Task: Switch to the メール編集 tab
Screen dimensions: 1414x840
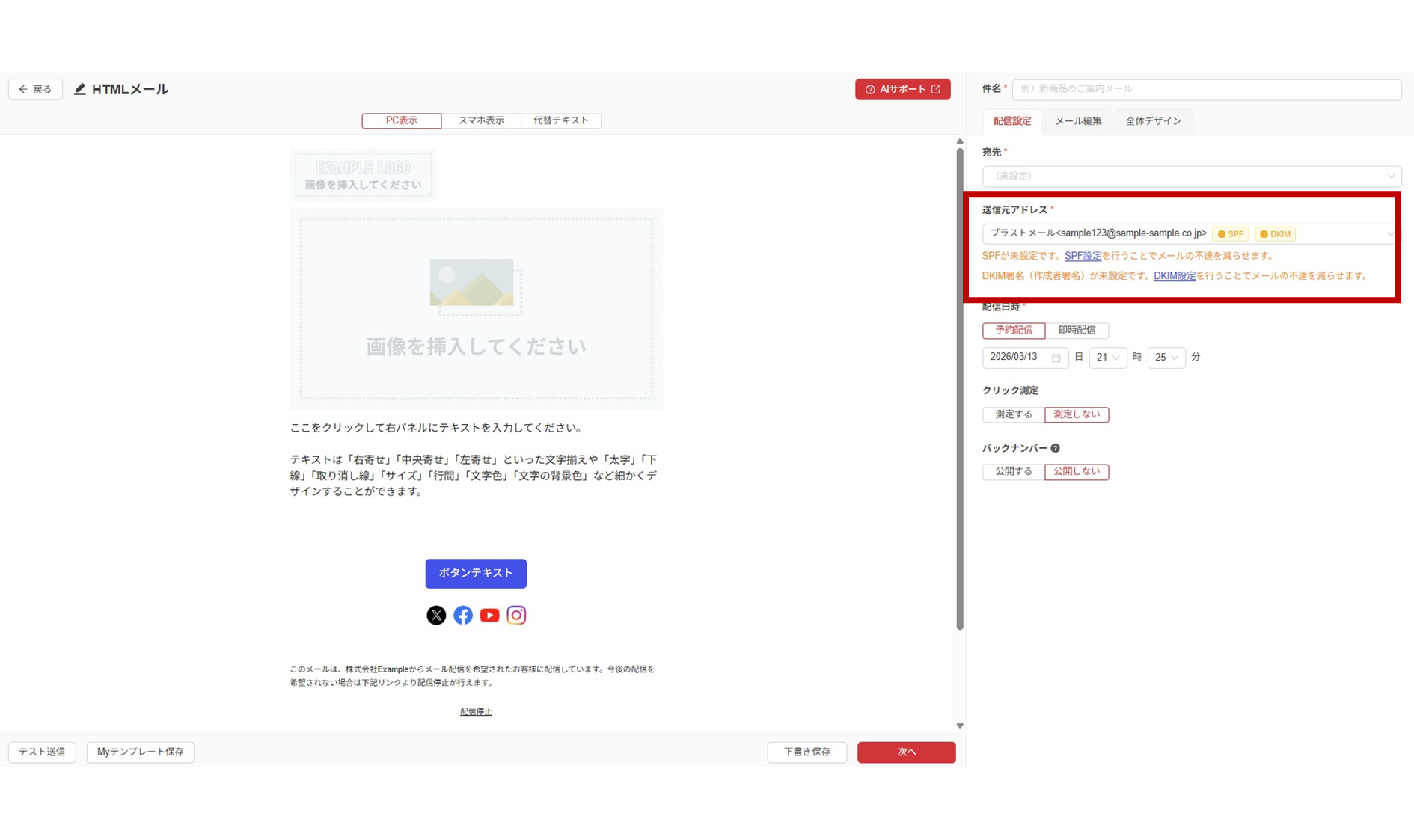Action: point(1078,121)
